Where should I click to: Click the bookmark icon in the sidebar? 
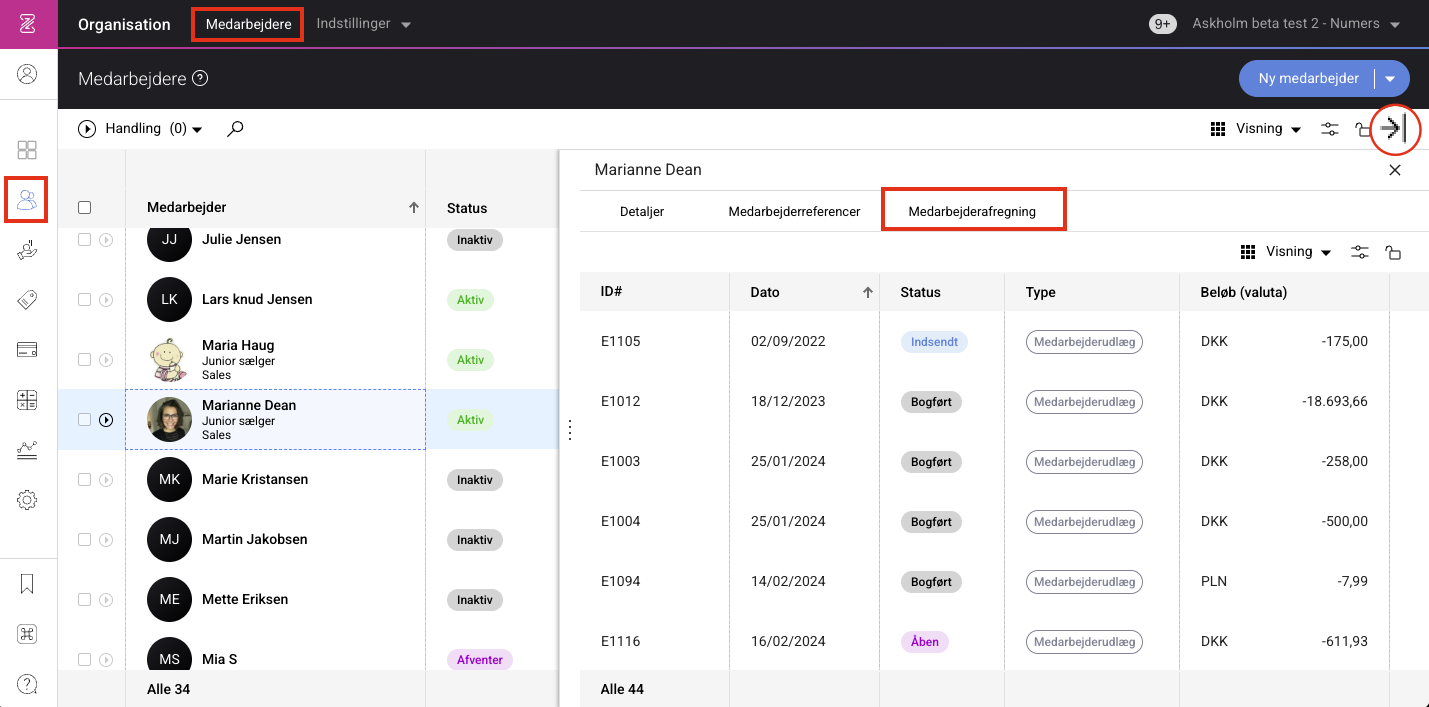[28, 584]
